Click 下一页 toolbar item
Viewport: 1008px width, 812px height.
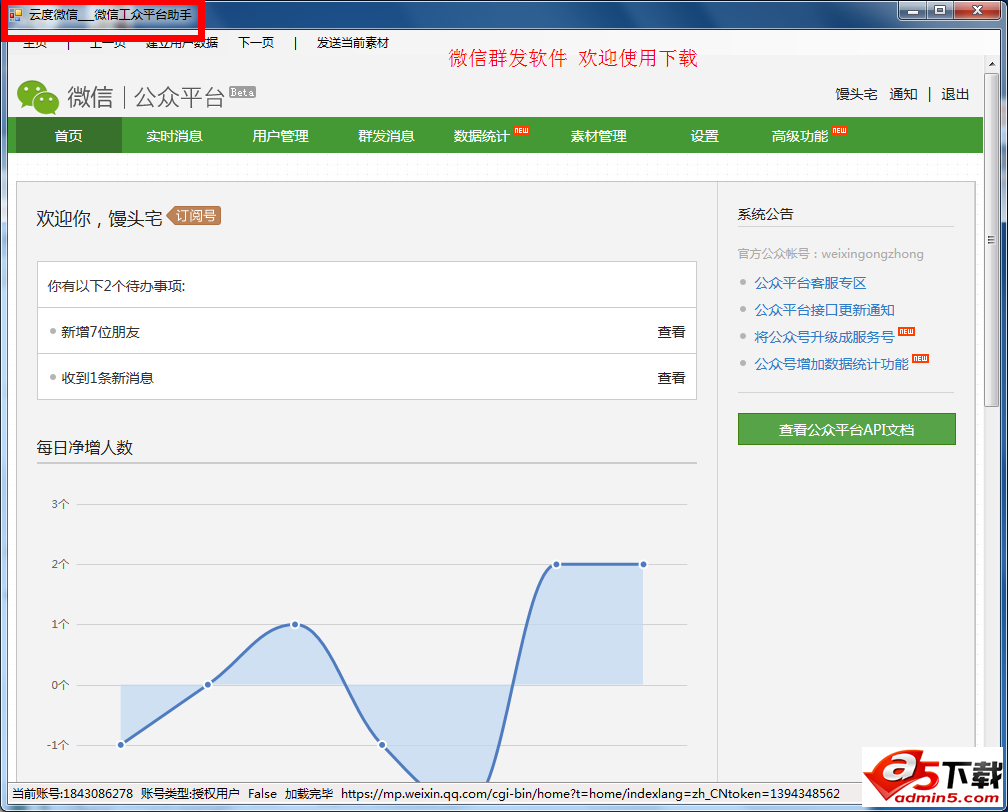256,42
